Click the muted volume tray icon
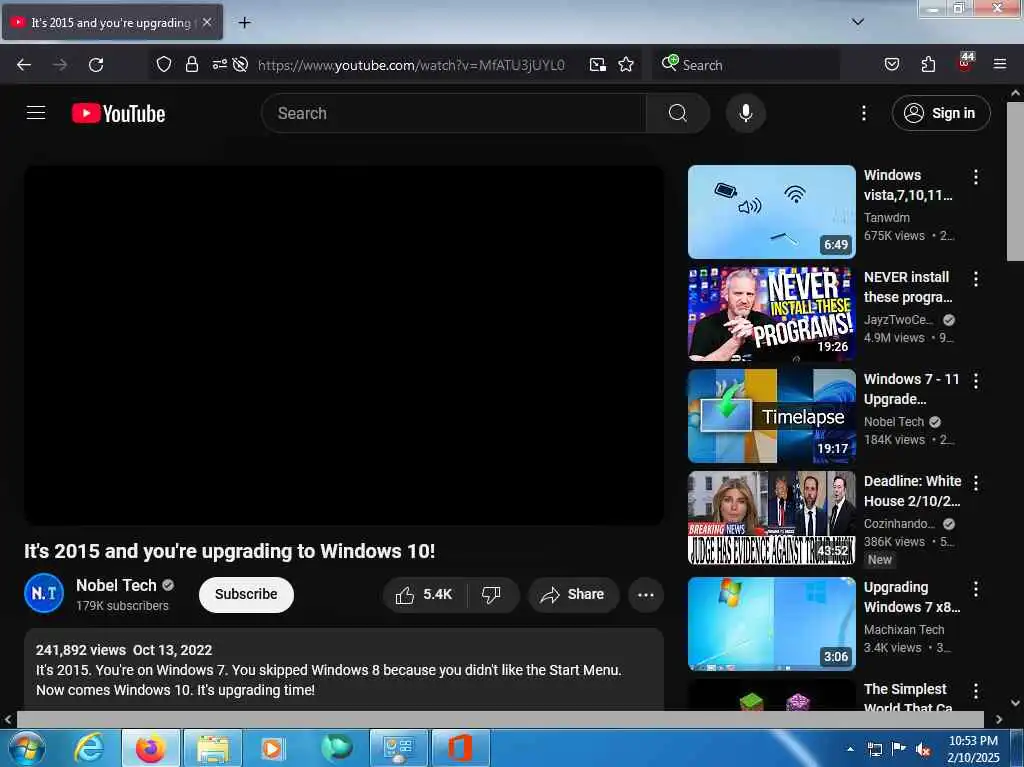Viewport: 1024px width, 767px height. (923, 749)
